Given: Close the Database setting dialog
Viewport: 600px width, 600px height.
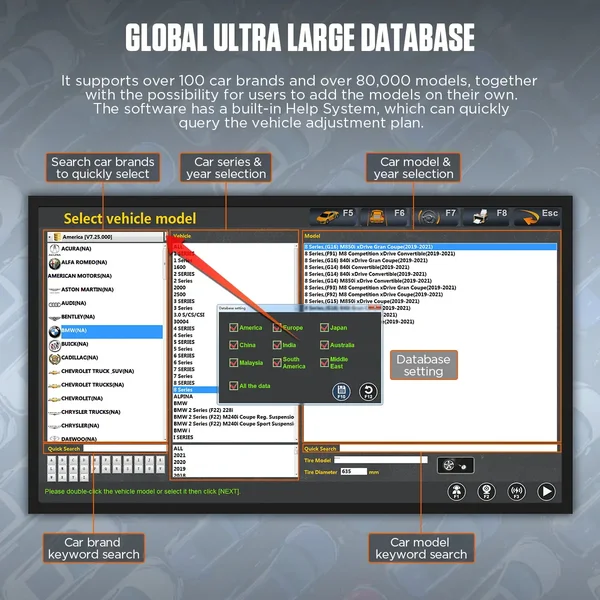Looking at the screenshot, I should (373, 308).
